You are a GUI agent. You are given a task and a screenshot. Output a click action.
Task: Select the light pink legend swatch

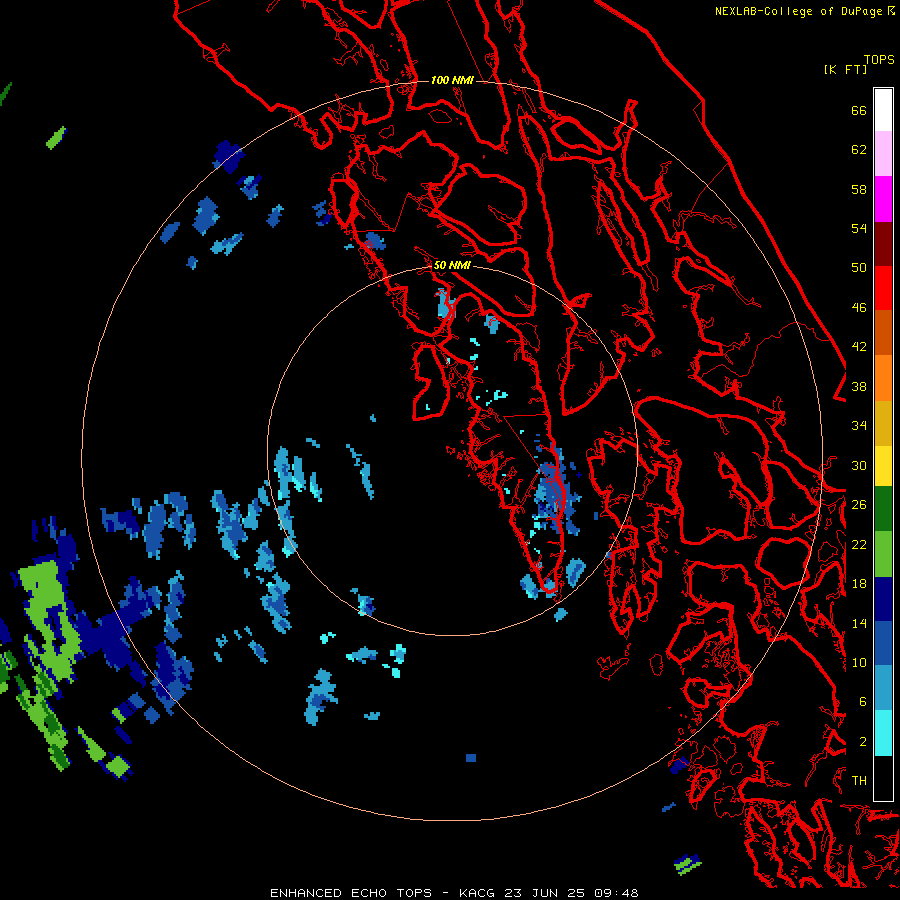(x=883, y=154)
